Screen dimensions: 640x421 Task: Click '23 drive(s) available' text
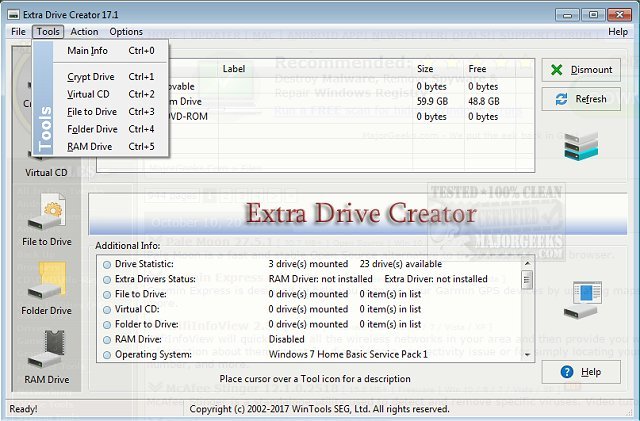(x=401, y=264)
